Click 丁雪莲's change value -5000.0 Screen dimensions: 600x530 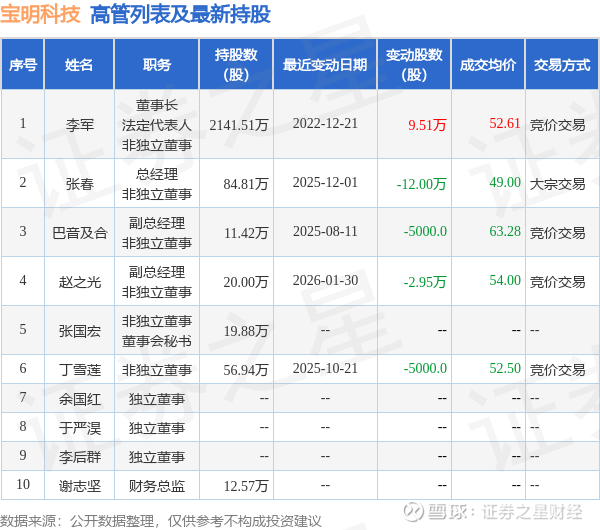click(x=425, y=368)
